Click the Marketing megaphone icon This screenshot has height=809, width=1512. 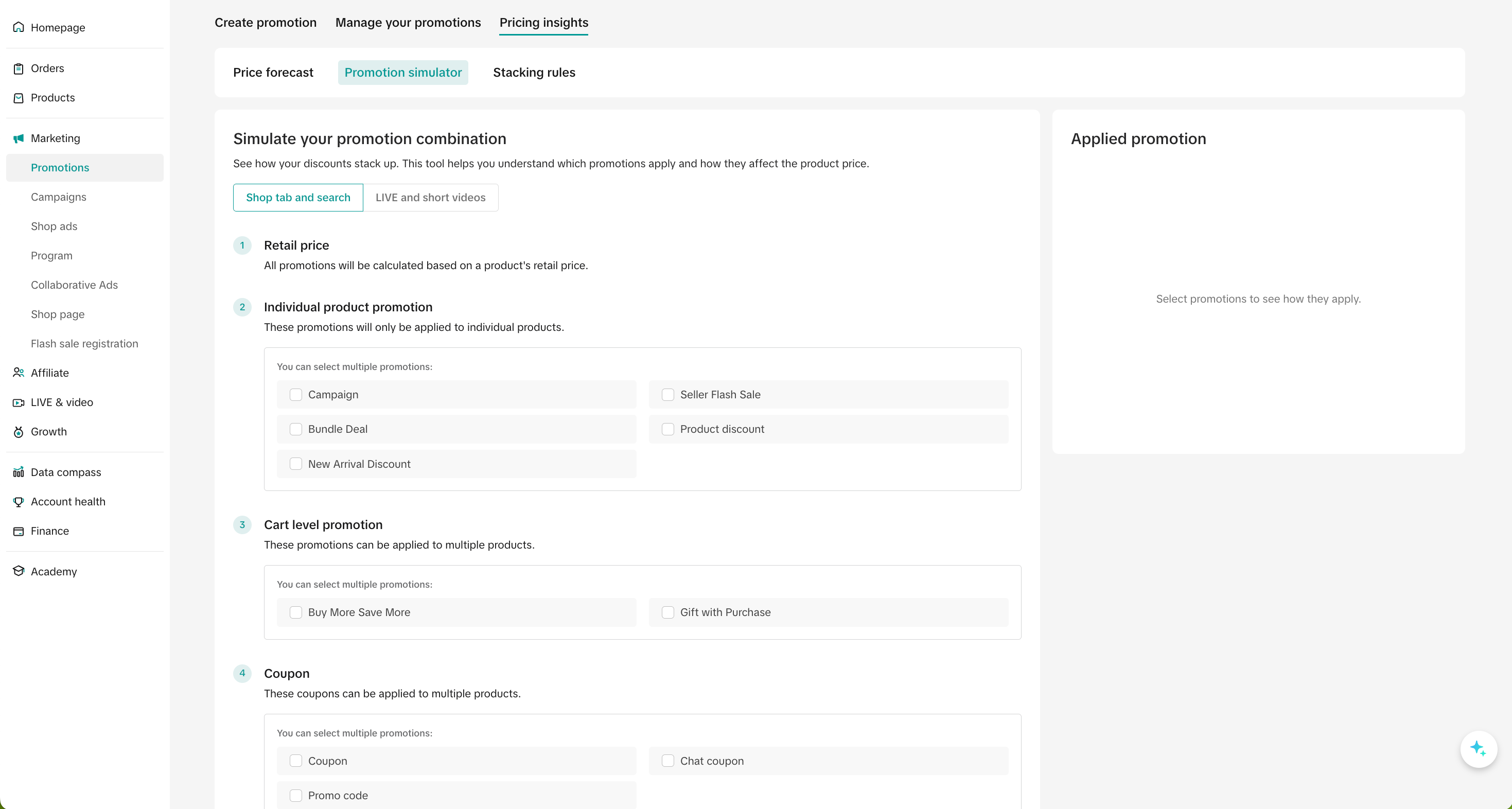click(18, 138)
